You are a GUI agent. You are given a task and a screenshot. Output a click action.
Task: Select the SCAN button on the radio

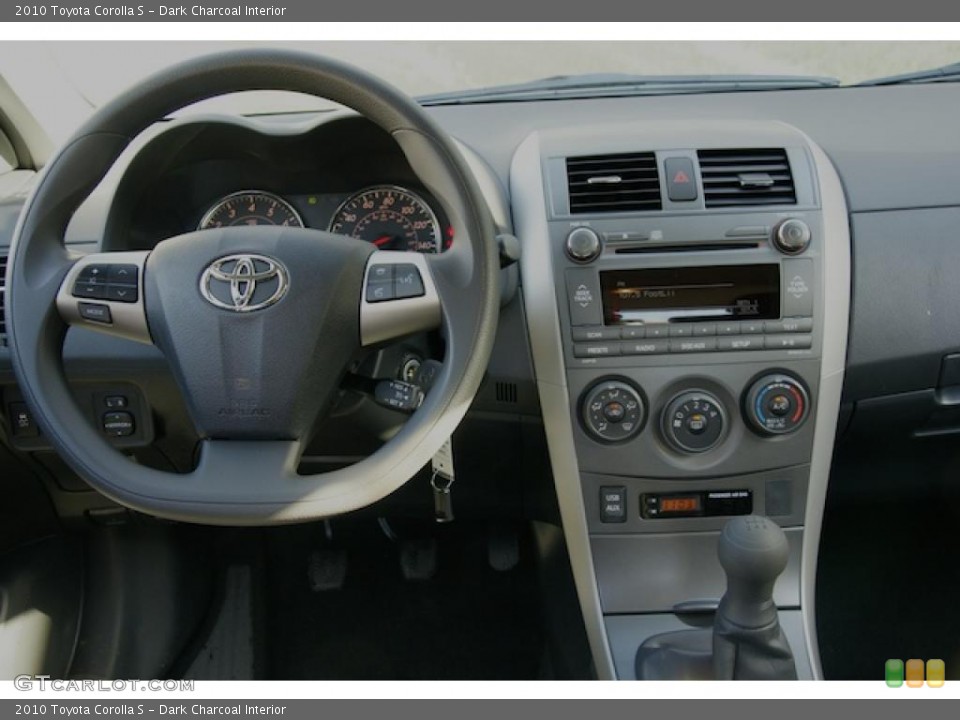tap(595, 334)
